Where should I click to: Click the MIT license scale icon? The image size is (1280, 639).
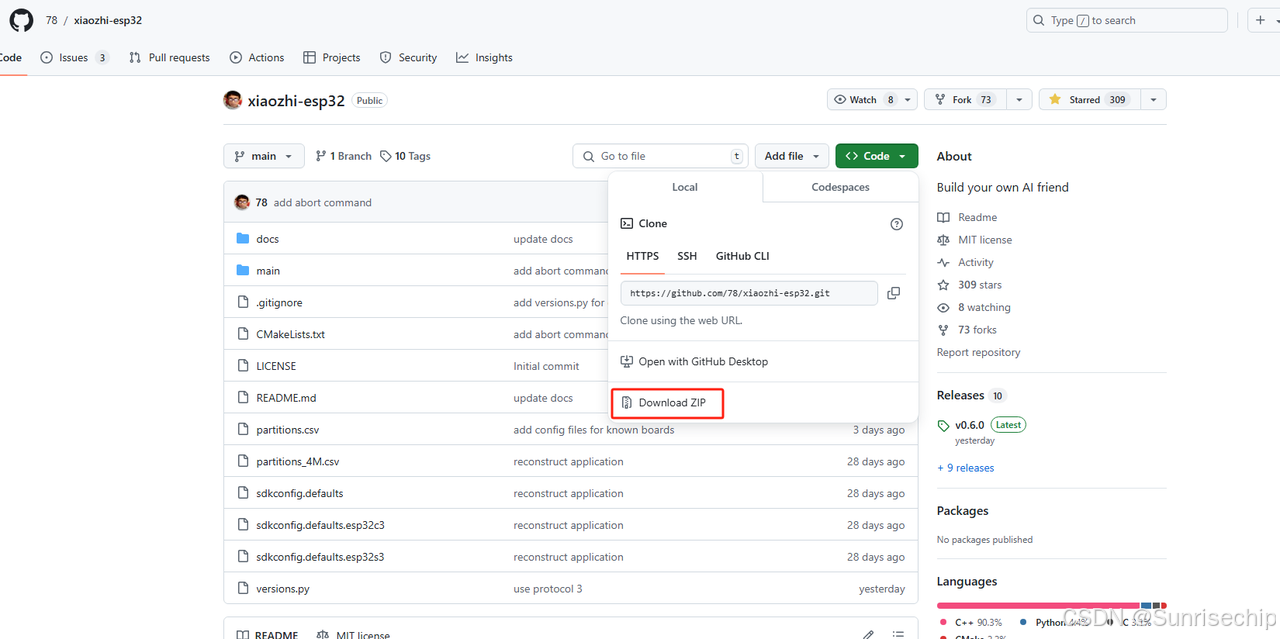[x=943, y=240]
